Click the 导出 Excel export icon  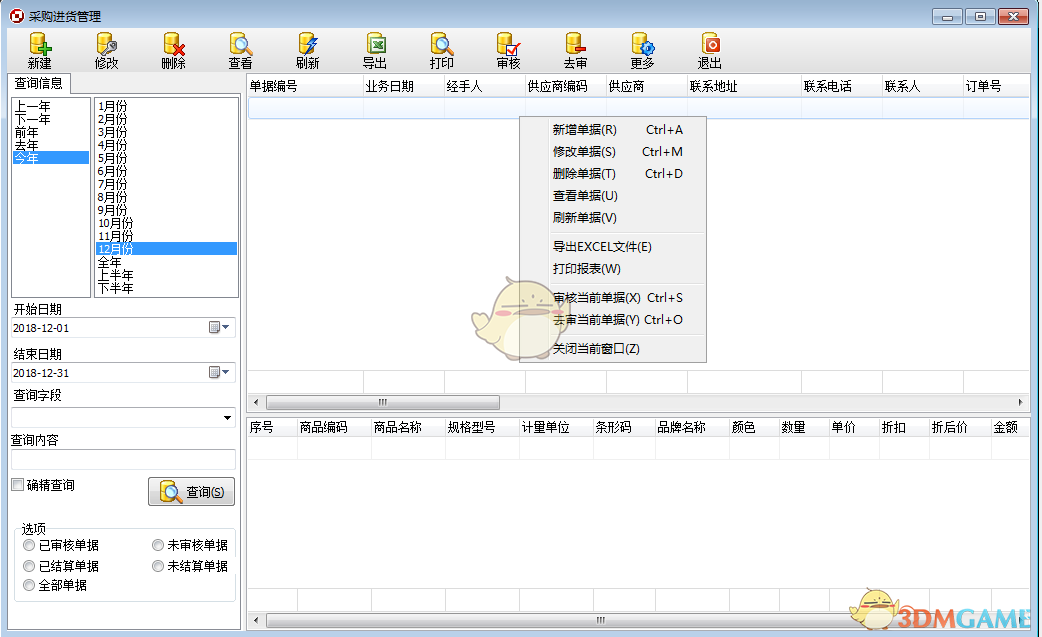[x=374, y=50]
